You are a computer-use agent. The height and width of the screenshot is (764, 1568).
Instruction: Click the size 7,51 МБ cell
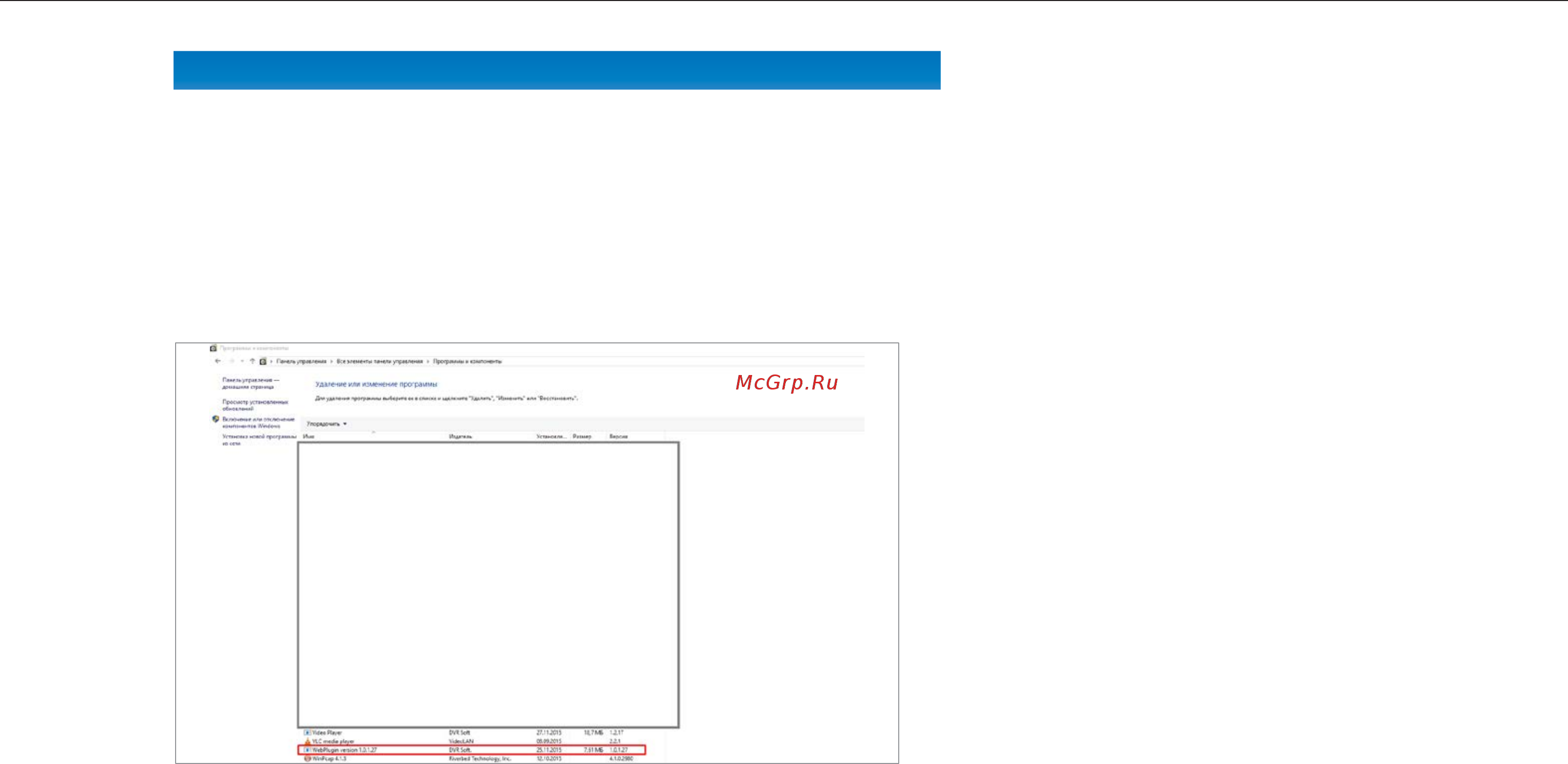594,750
